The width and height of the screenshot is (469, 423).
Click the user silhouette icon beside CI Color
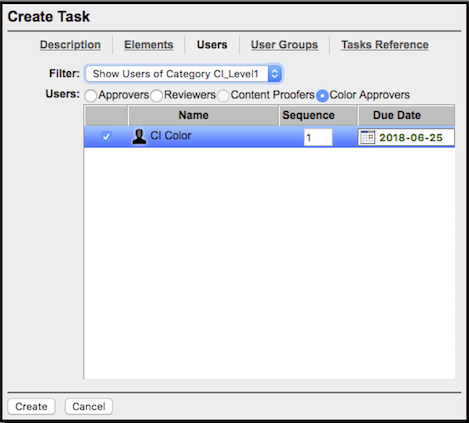pyautogui.click(x=139, y=136)
